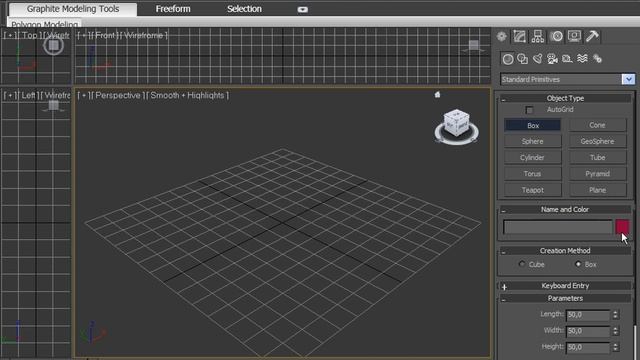Image resolution: width=640 pixels, height=360 pixels.
Task: Open the Perspective viewport [+] menu
Action: [84, 96]
